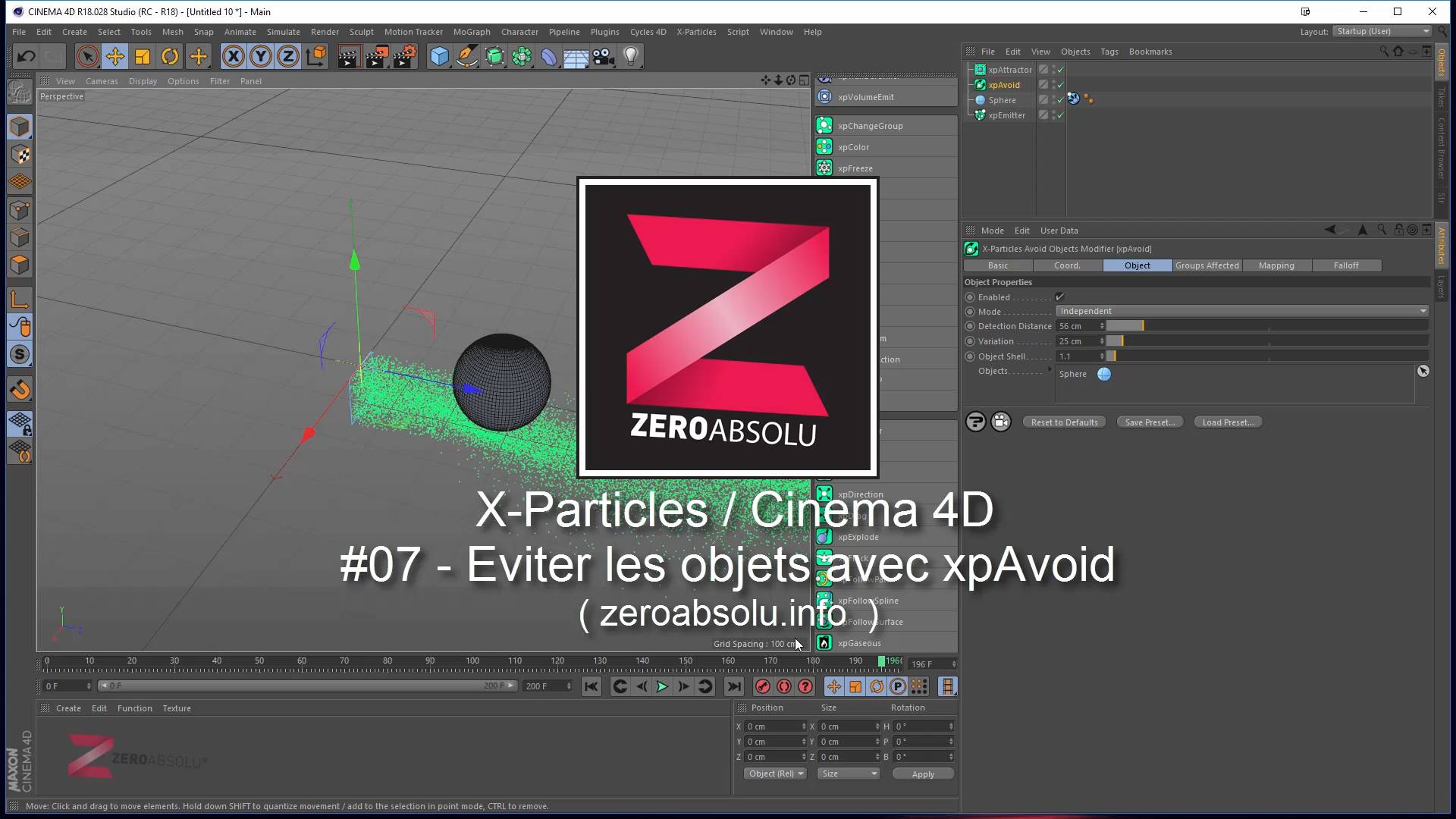Expand the Groups Affected tab
The width and height of the screenshot is (1456, 819).
1207,265
